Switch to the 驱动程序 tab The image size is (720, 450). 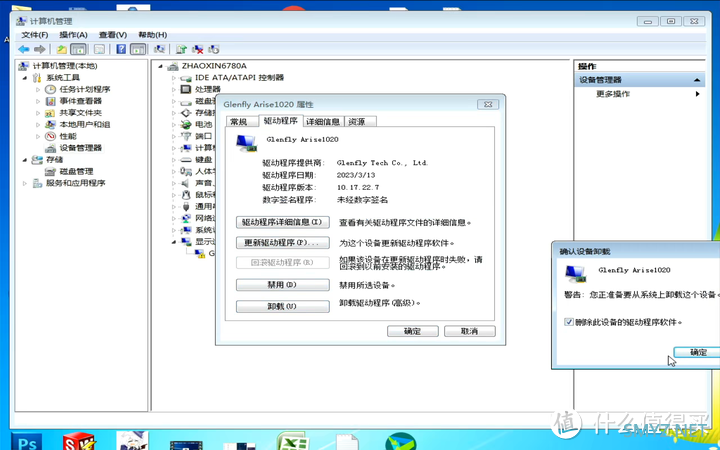pyautogui.click(x=281, y=121)
